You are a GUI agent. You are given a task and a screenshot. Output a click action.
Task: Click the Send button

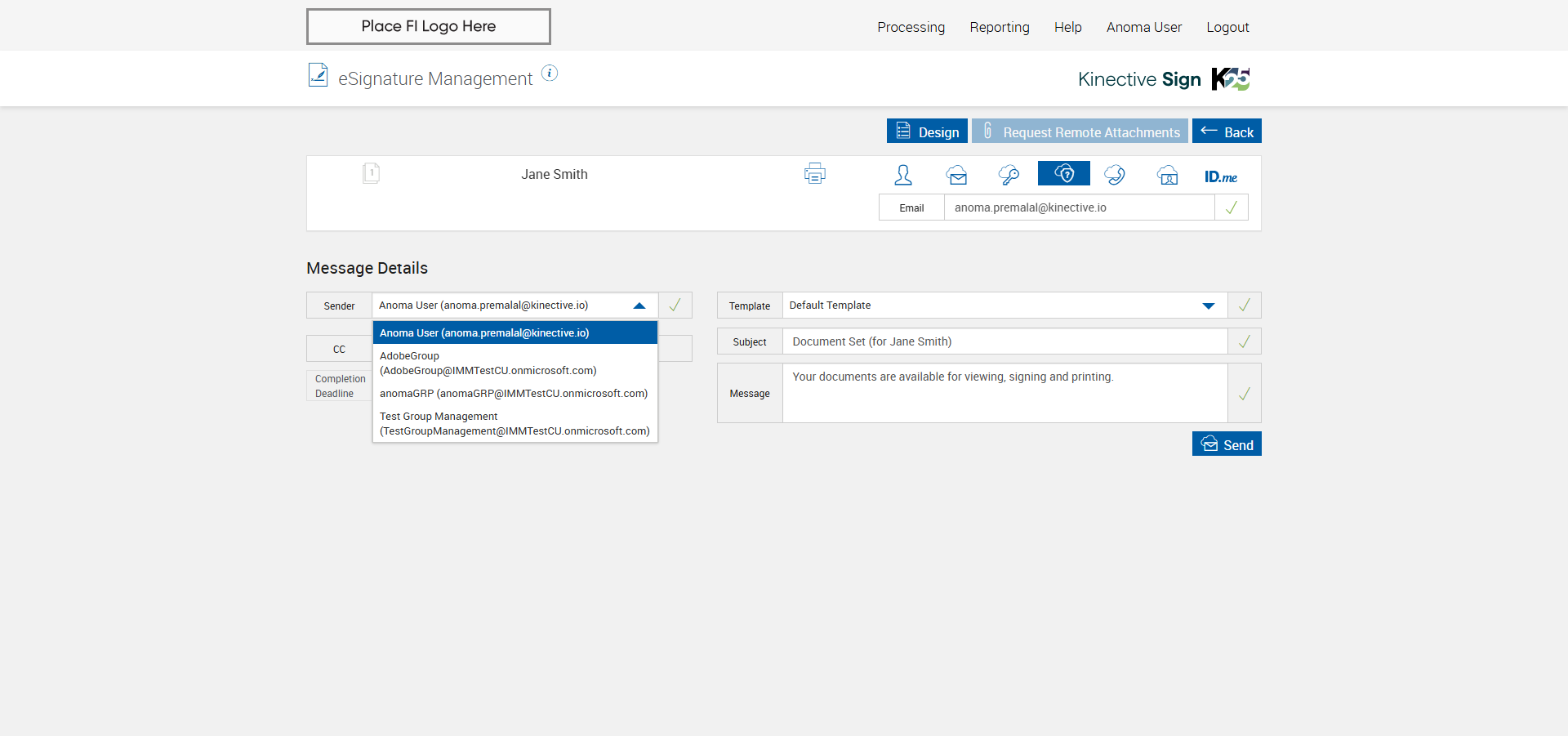[x=1226, y=444]
